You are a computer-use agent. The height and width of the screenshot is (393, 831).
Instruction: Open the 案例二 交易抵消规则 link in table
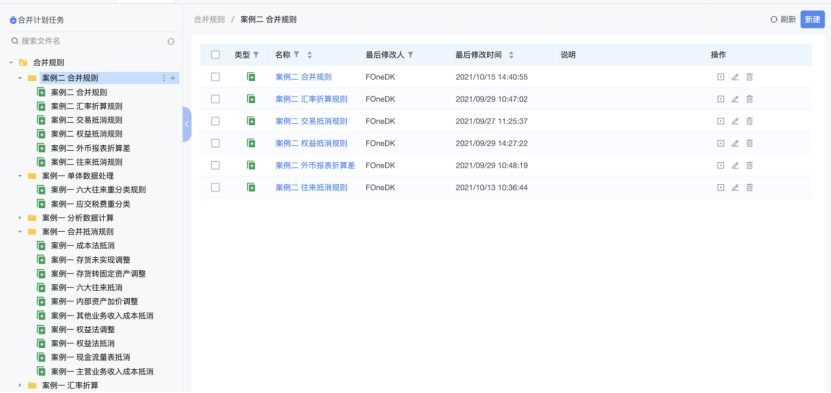coord(312,121)
